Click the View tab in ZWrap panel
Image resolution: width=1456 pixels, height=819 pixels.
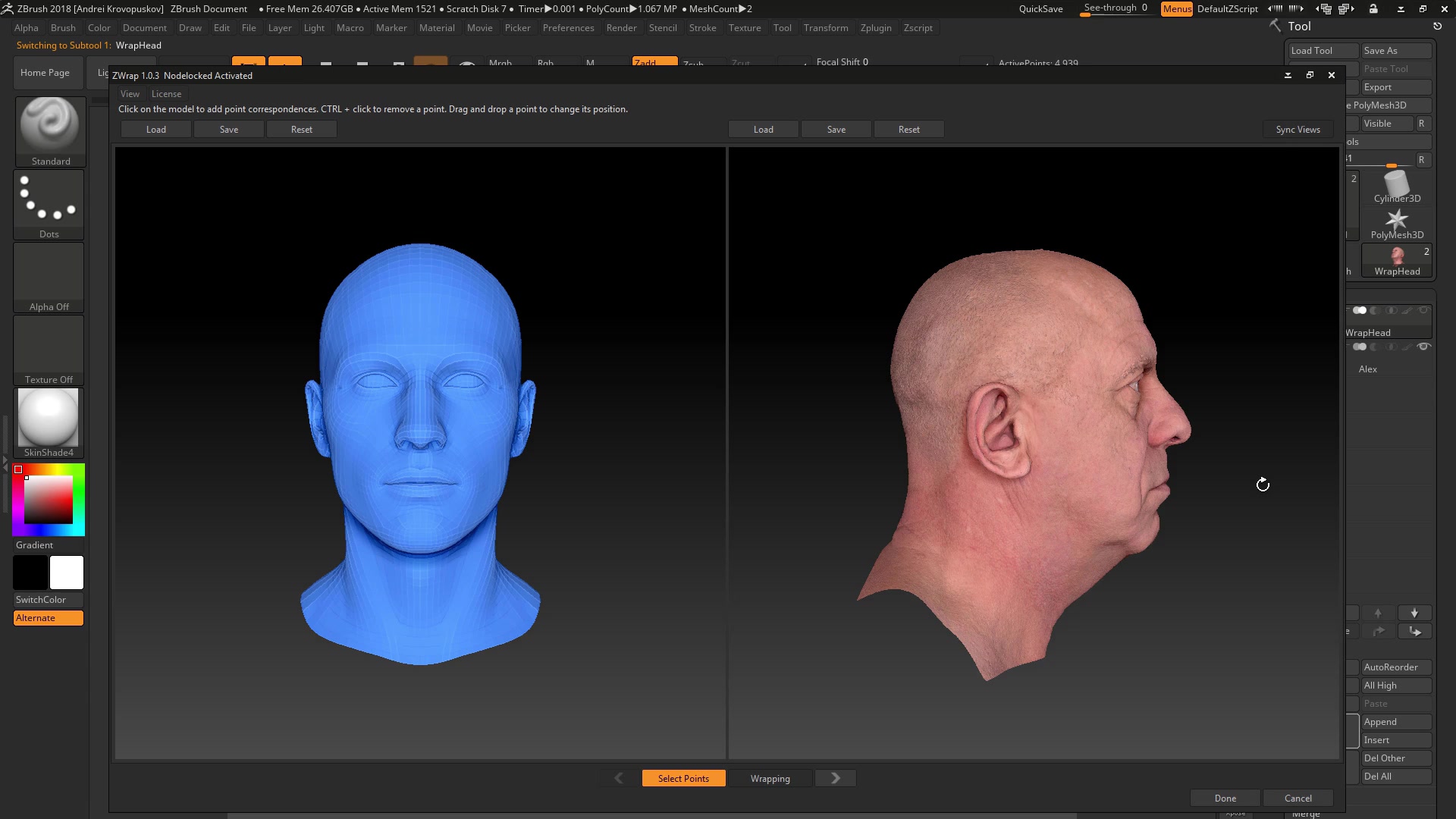click(130, 93)
